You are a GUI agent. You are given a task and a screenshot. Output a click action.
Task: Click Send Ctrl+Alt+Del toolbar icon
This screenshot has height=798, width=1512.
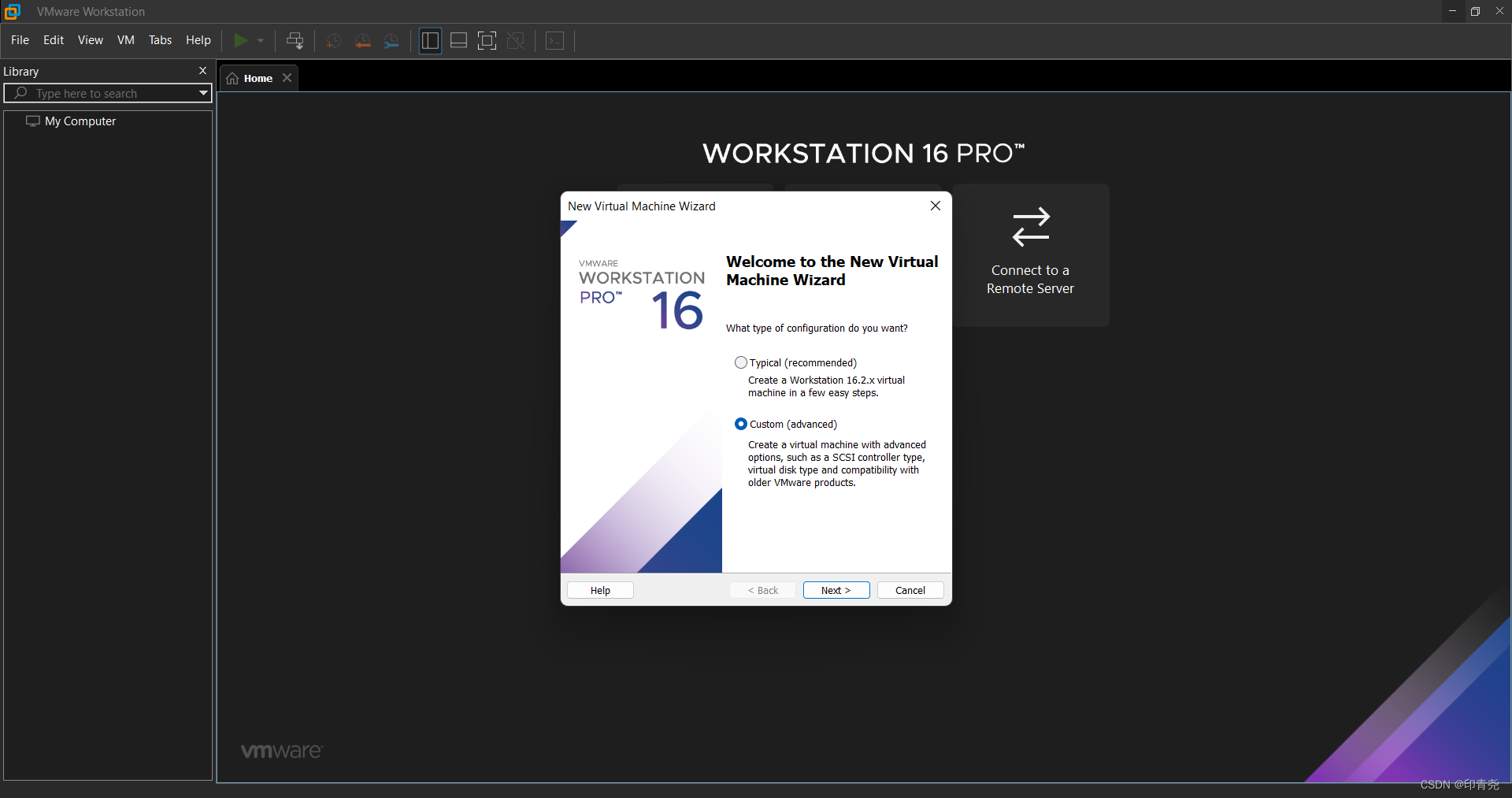[295, 40]
